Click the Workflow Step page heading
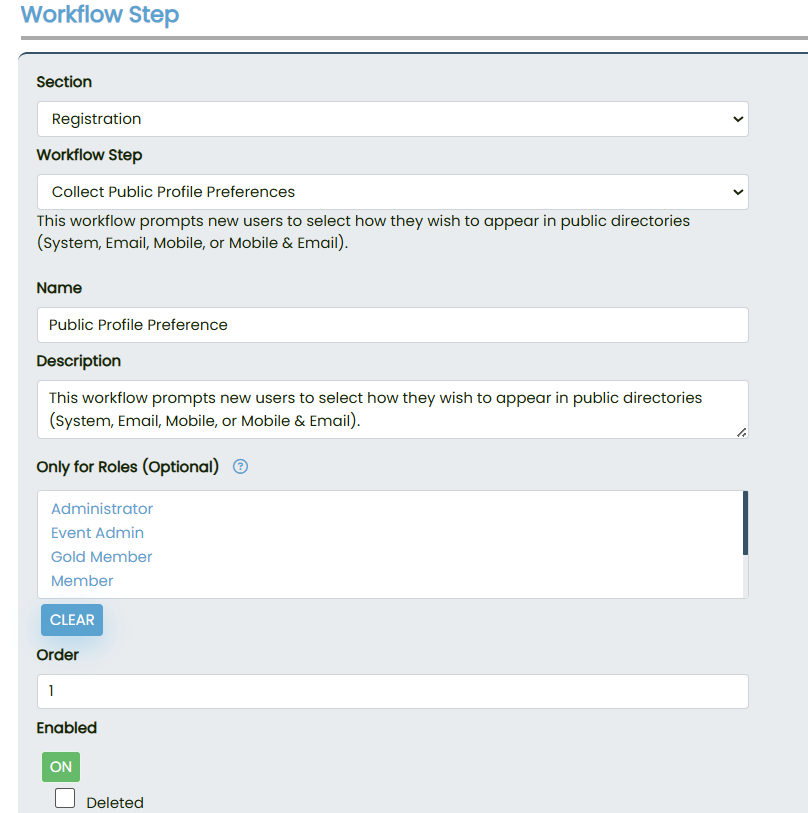Image resolution: width=808 pixels, height=813 pixels. (x=100, y=15)
